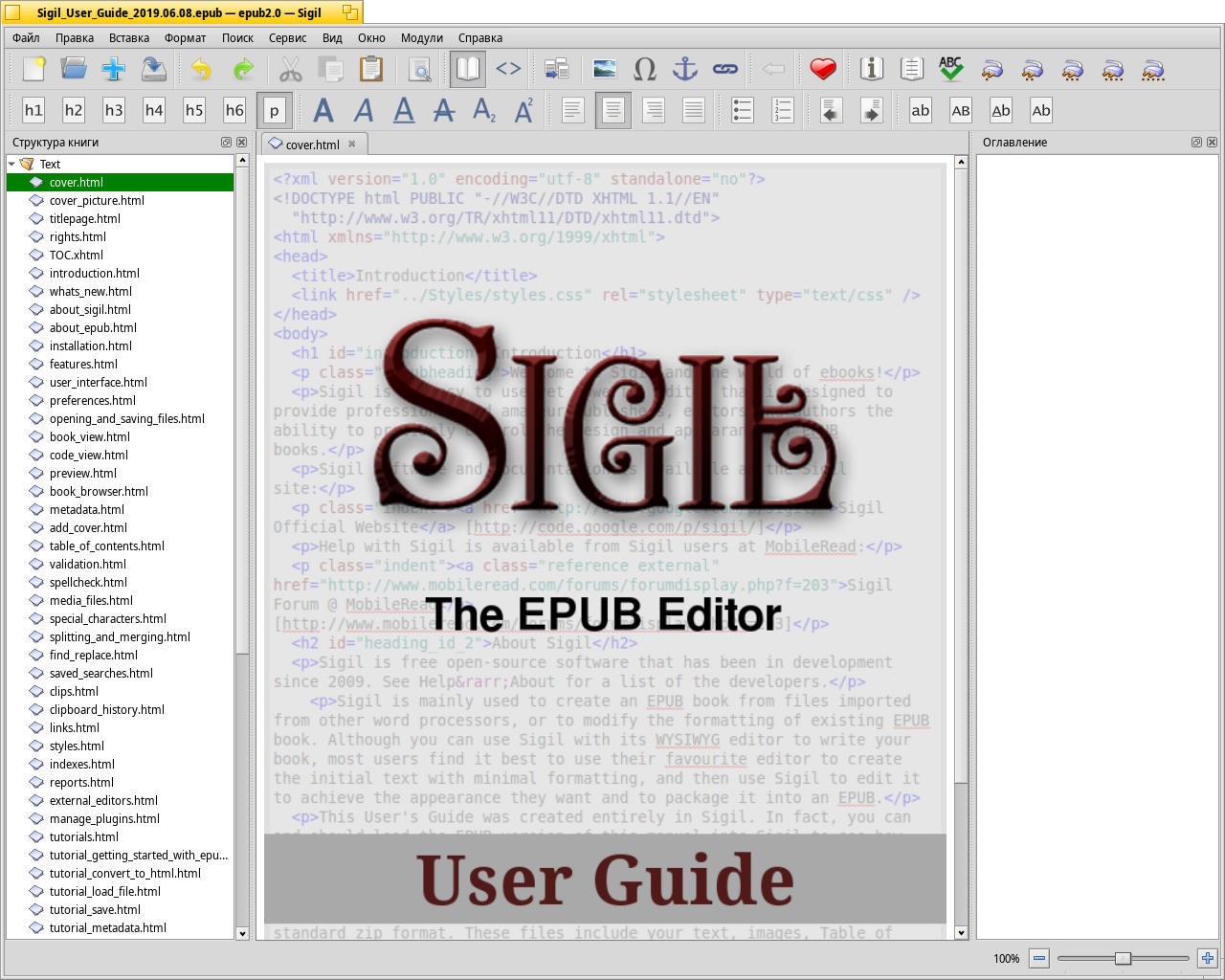Screen dimensions: 1225x980
Task: Open a file with the blue folder icon
Action: click(x=74, y=69)
